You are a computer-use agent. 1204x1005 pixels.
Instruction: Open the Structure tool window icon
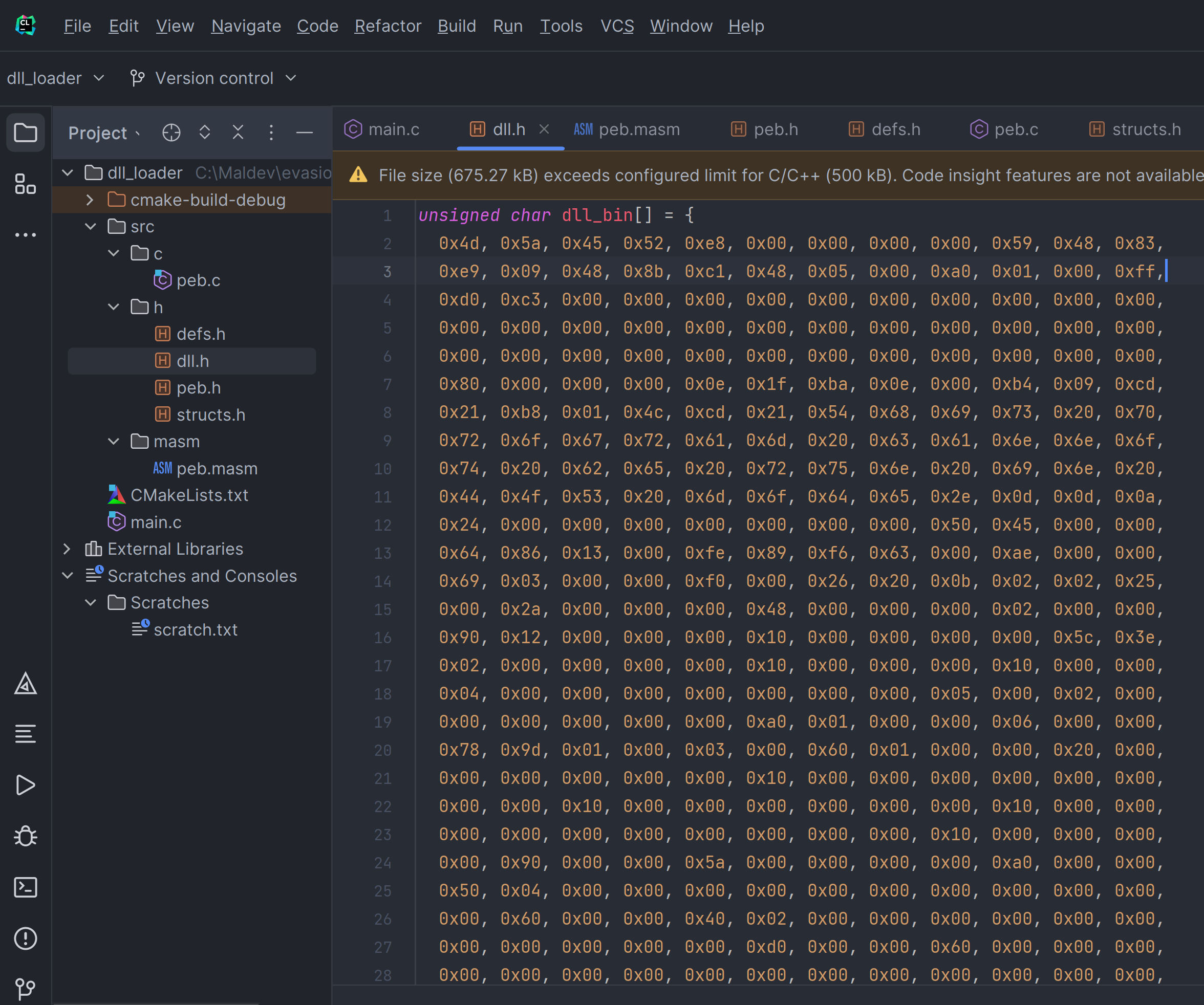(x=25, y=184)
